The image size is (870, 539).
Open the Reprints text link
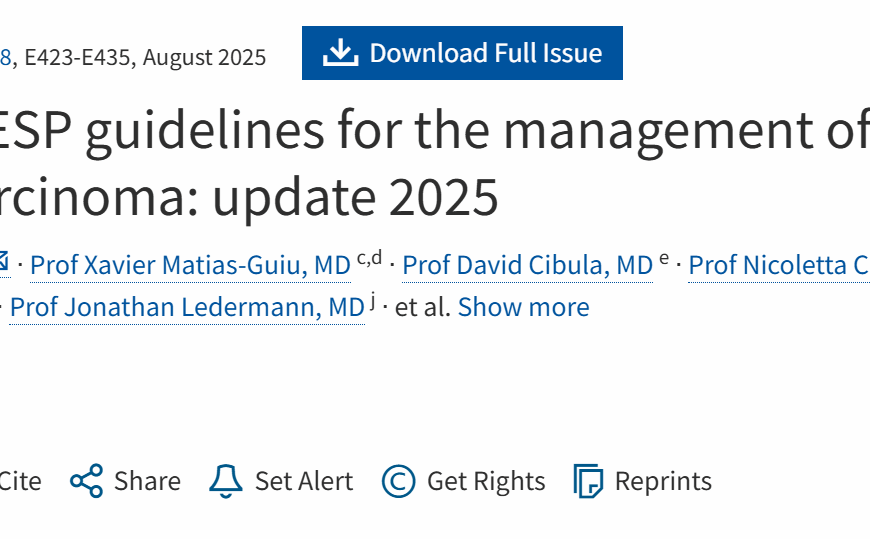663,481
